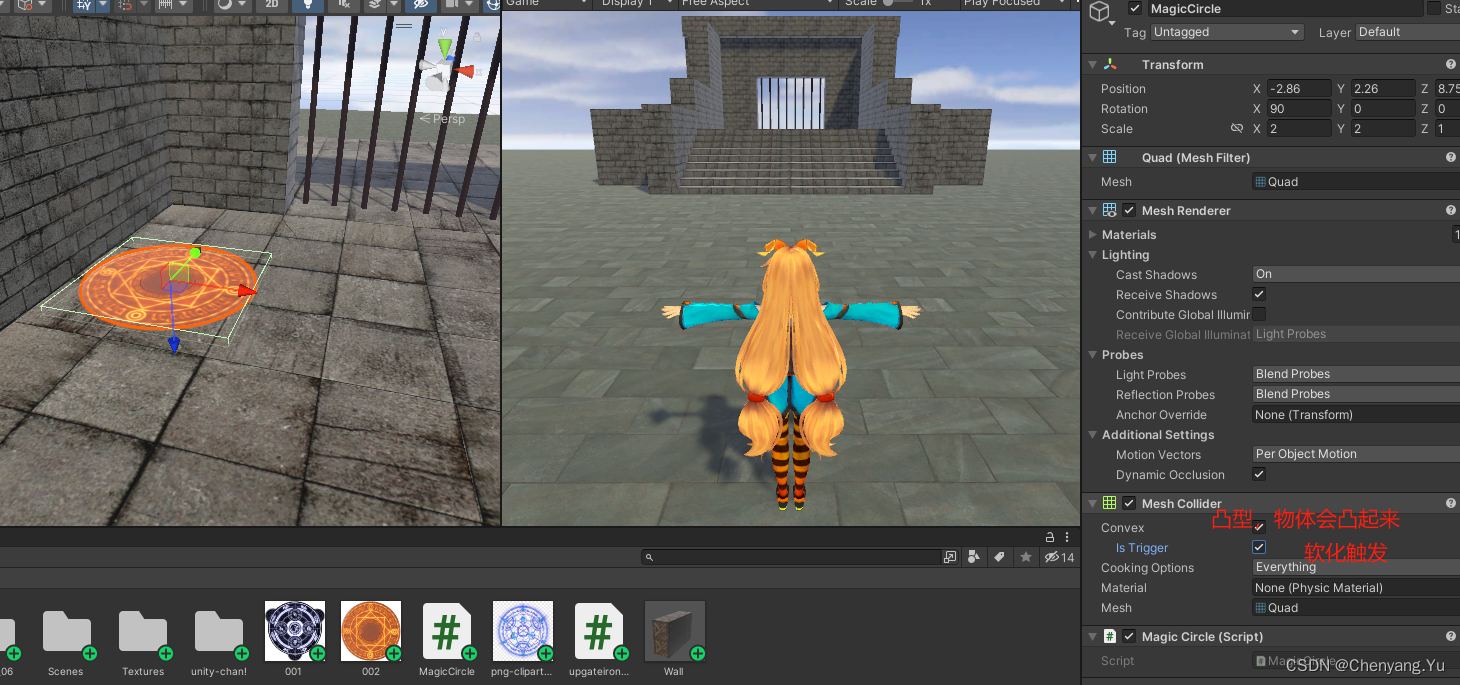1460x685 pixels.
Task: Open Reflection Probes dropdown
Action: (x=1356, y=394)
